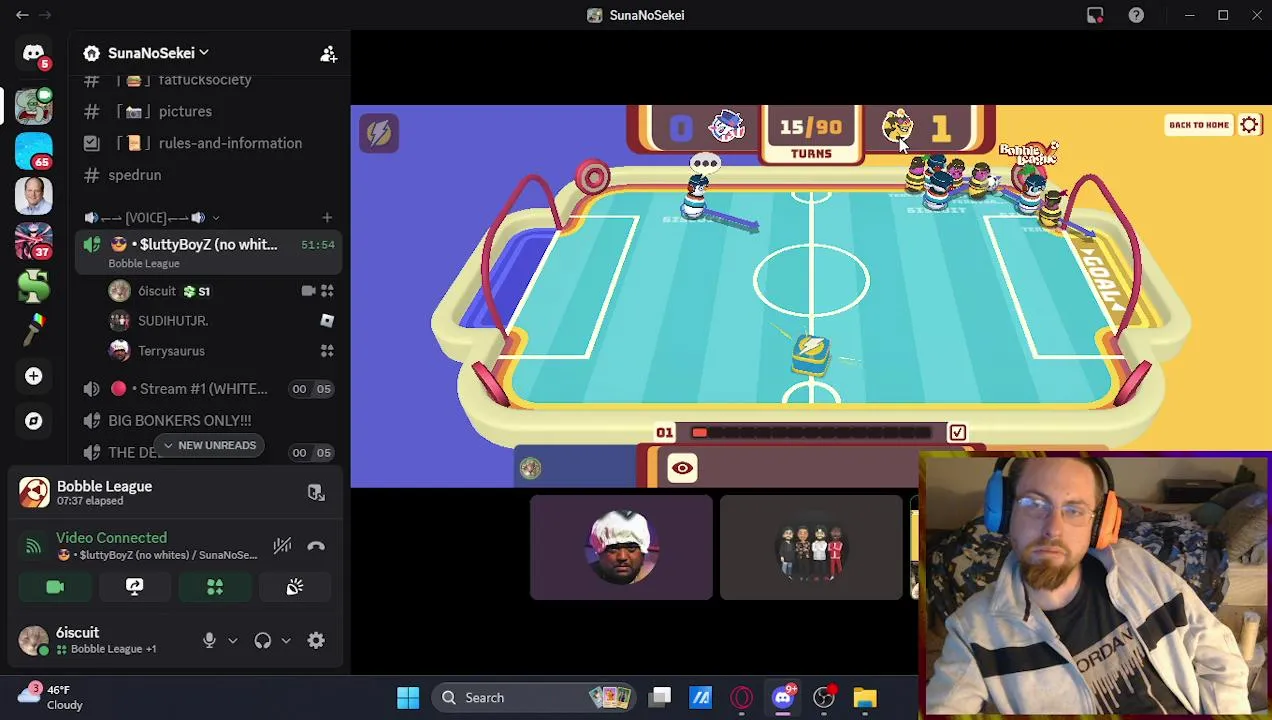
Task: Open OBS Studio from the taskbar
Action: 824,698
